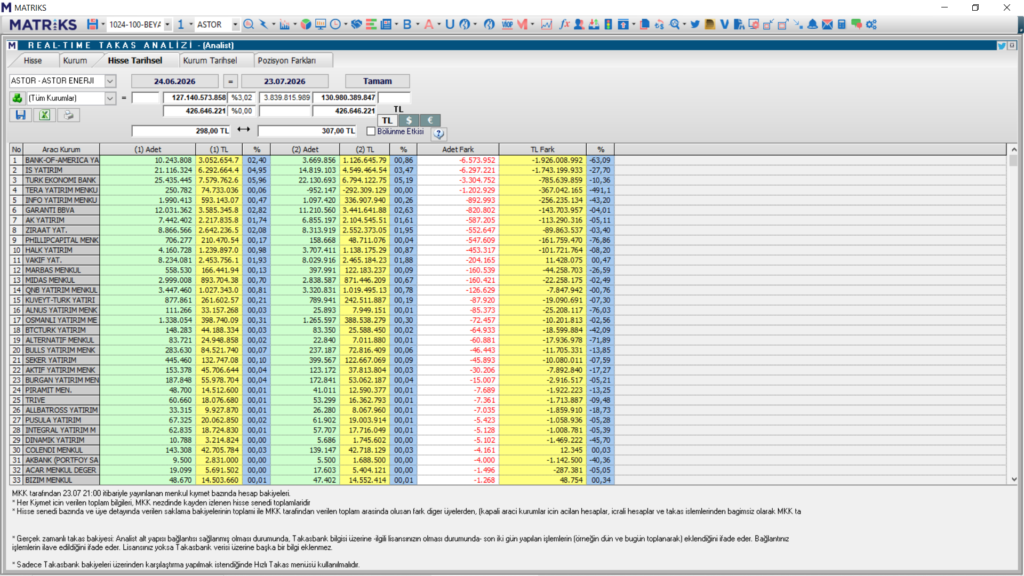Click the 298,00 TL price input field
This screenshot has height=576, width=1024.
[x=181, y=131]
